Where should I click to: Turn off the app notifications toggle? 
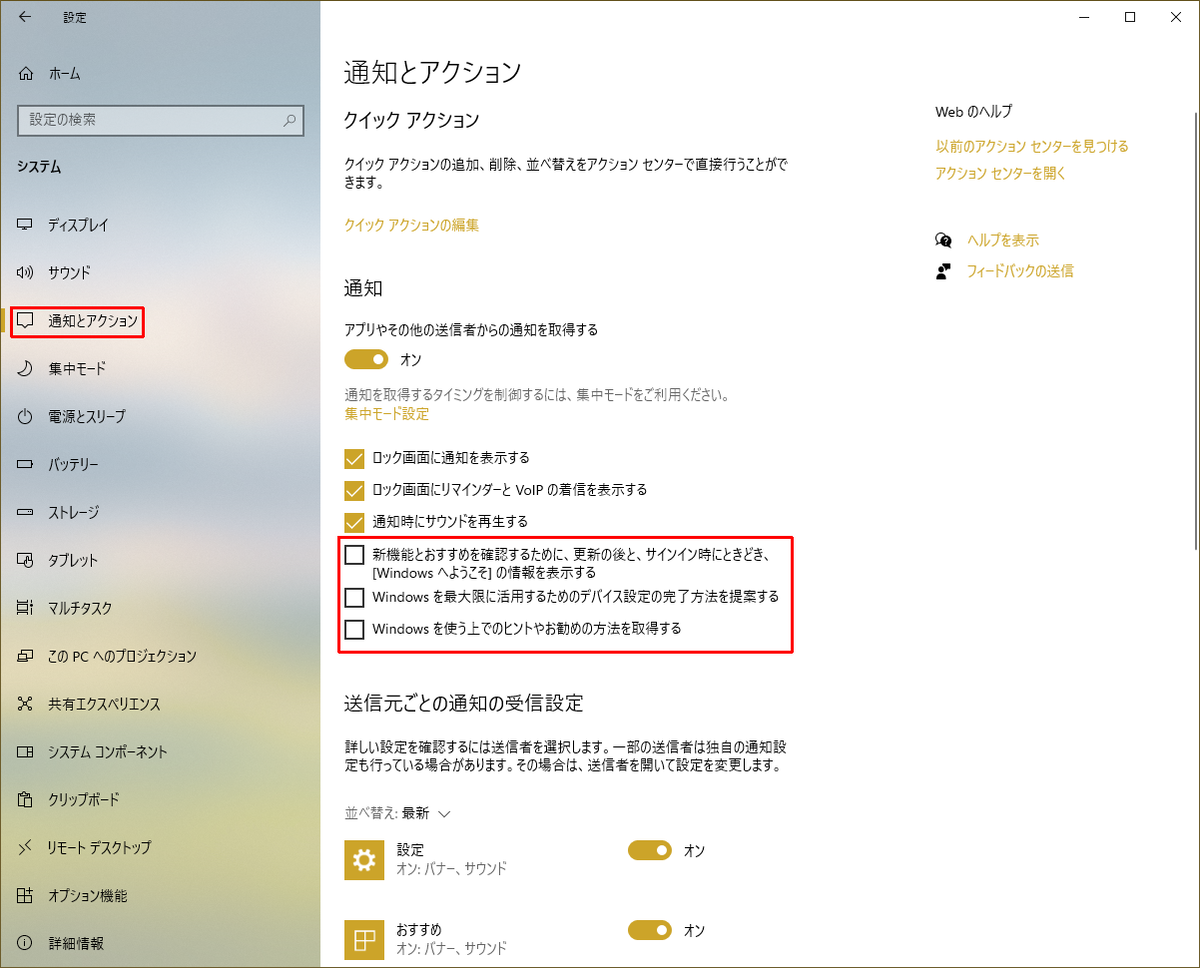tap(367, 359)
